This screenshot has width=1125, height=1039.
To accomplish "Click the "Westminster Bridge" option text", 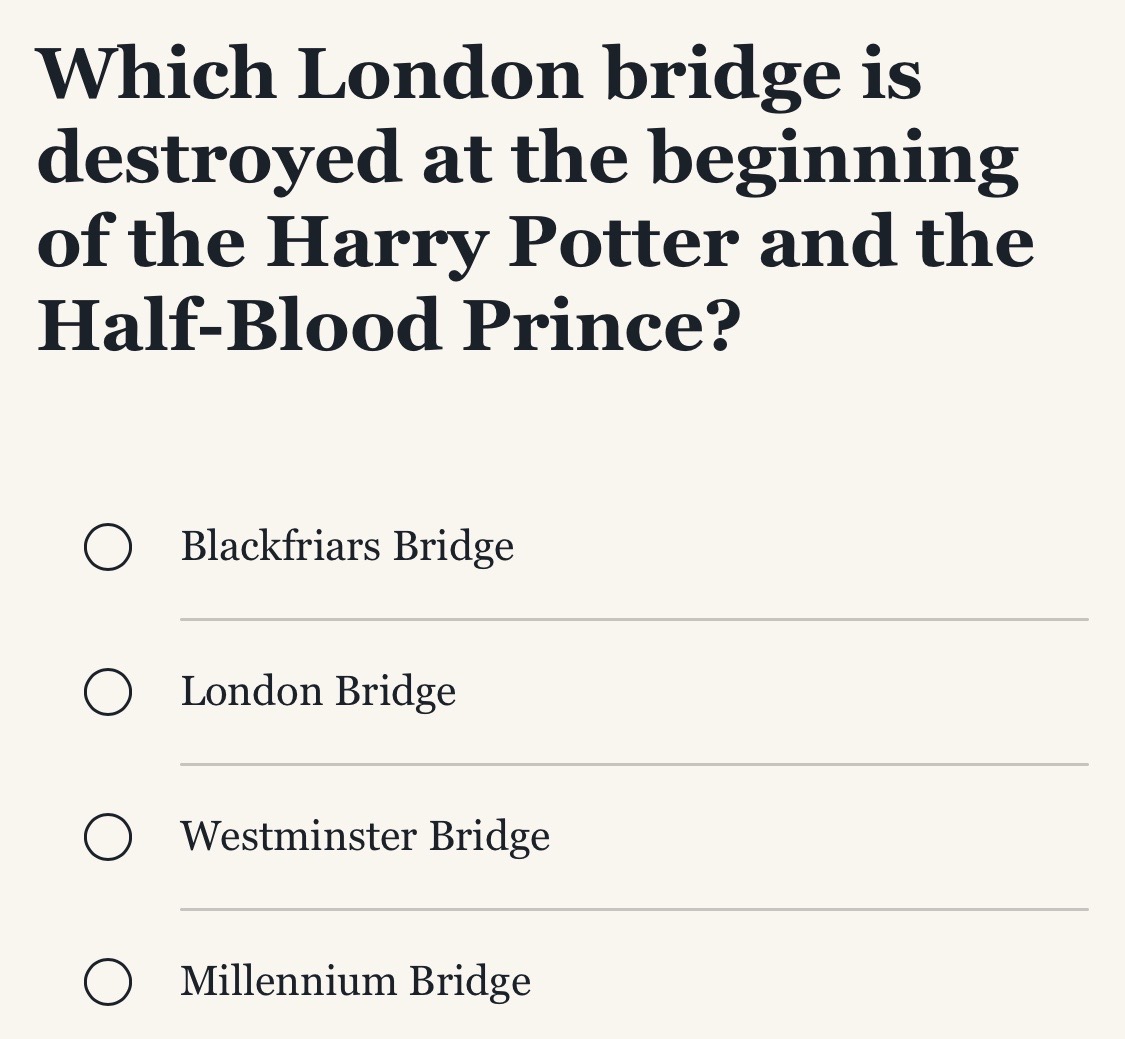I will [365, 837].
